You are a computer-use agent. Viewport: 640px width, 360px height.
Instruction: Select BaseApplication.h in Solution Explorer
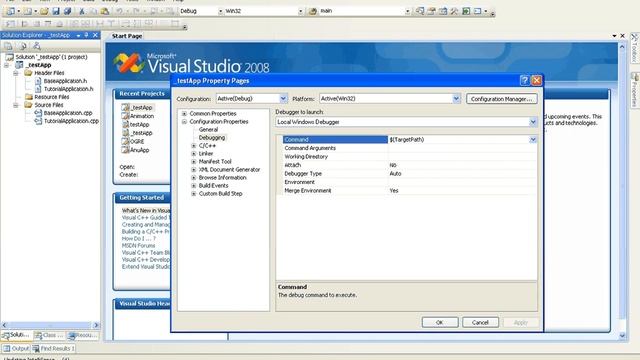65,81
